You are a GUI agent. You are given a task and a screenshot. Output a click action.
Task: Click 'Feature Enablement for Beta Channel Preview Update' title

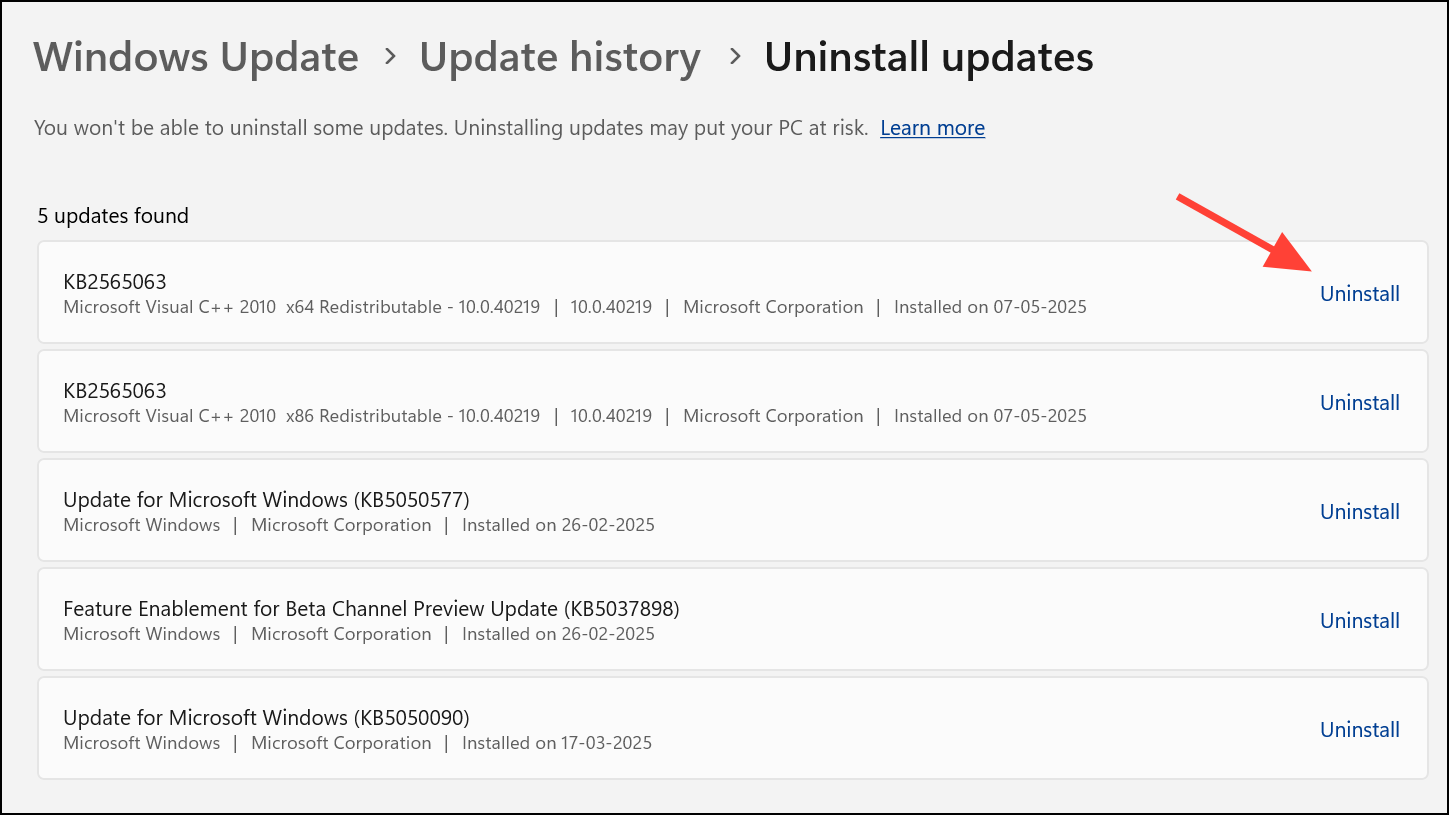tap(371, 608)
